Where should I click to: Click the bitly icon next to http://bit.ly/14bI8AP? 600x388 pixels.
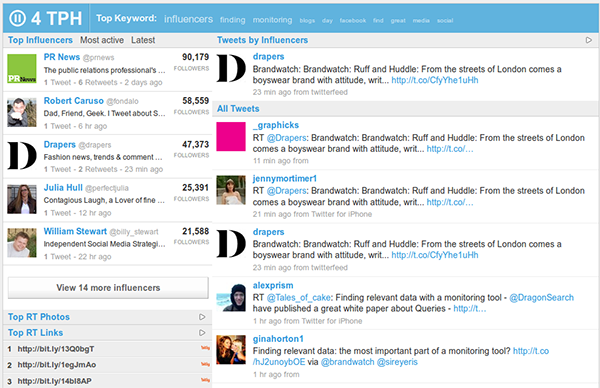pos(205,380)
